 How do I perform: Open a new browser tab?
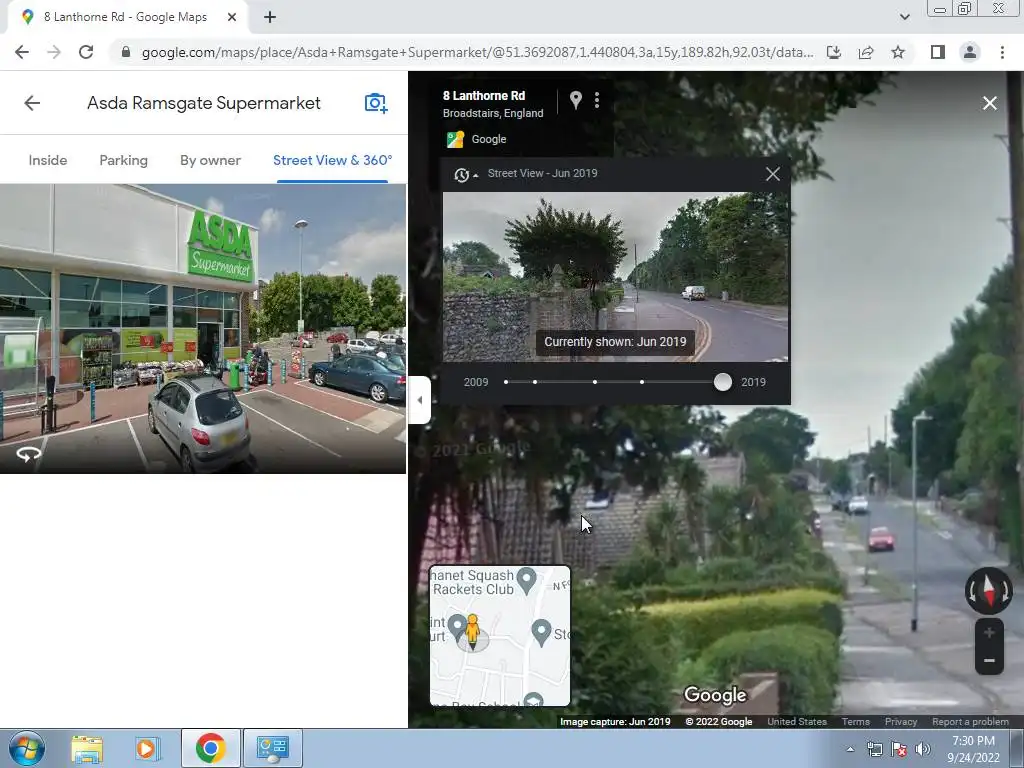[x=270, y=17]
